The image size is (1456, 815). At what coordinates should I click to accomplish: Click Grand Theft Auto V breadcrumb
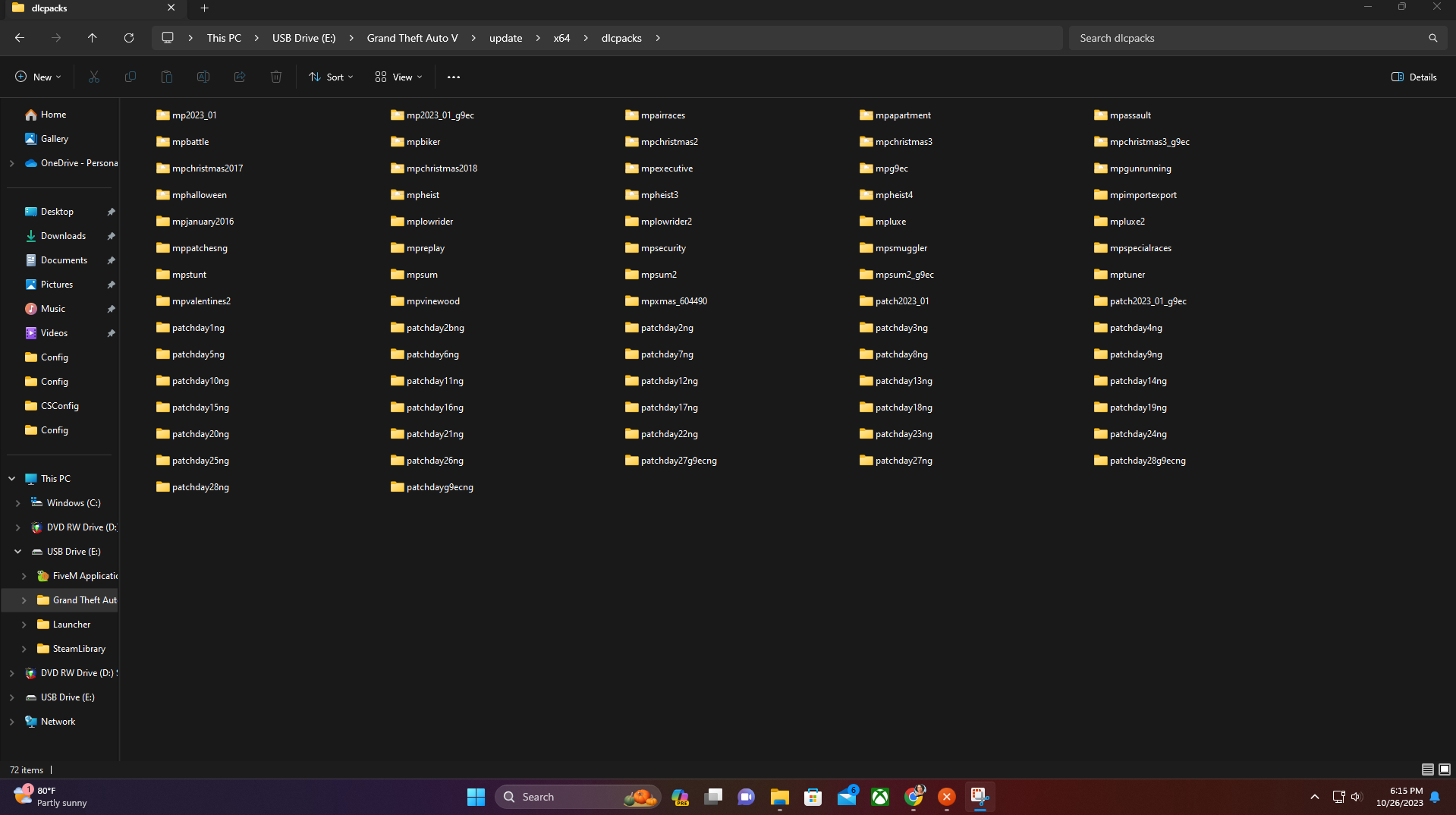[412, 38]
